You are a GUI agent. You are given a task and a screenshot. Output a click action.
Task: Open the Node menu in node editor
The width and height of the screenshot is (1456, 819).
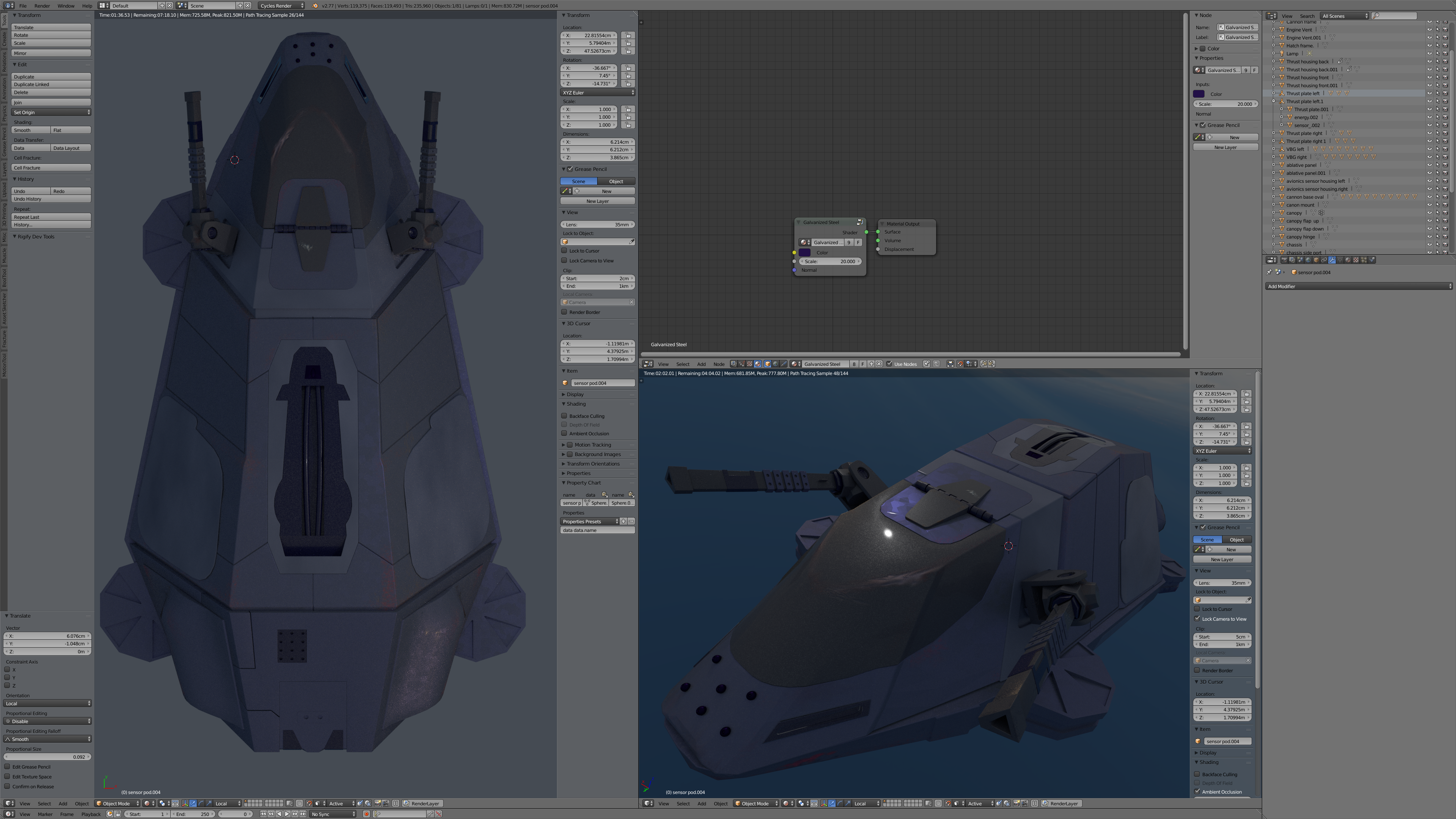click(719, 364)
